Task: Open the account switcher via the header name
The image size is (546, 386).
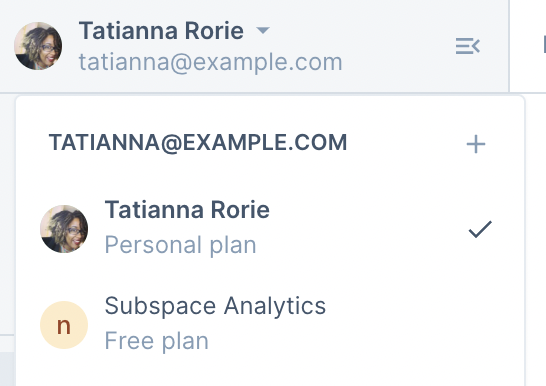Action: (161, 31)
